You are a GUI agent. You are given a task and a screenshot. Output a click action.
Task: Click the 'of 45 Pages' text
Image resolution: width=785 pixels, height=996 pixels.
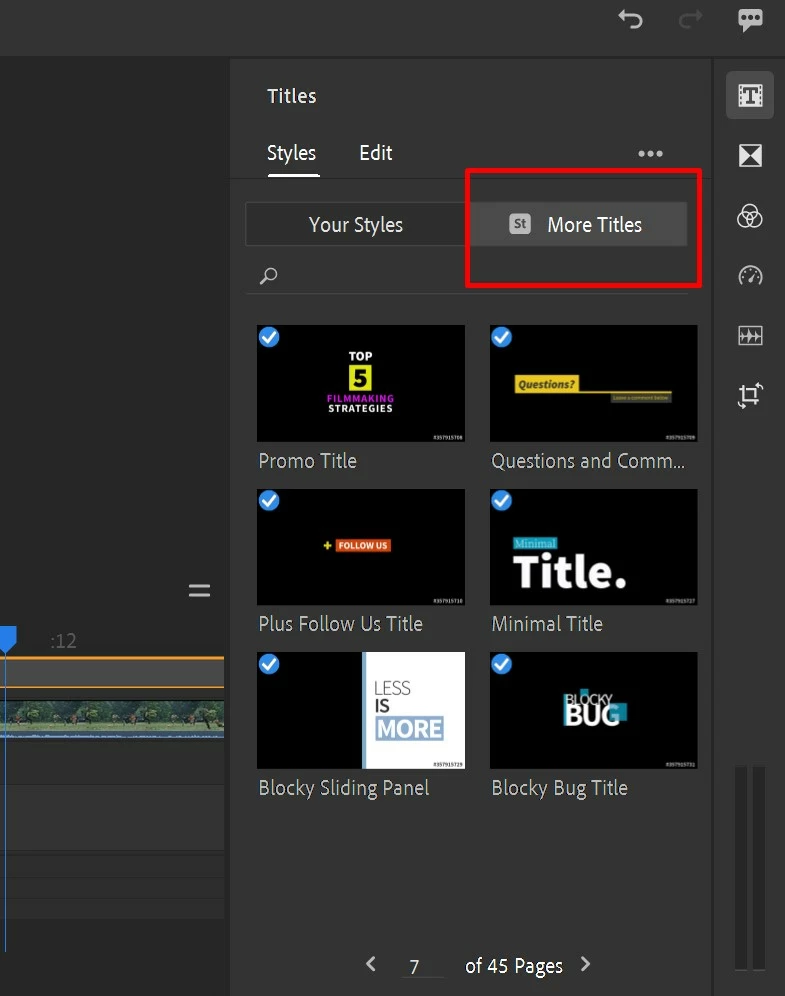(x=514, y=966)
